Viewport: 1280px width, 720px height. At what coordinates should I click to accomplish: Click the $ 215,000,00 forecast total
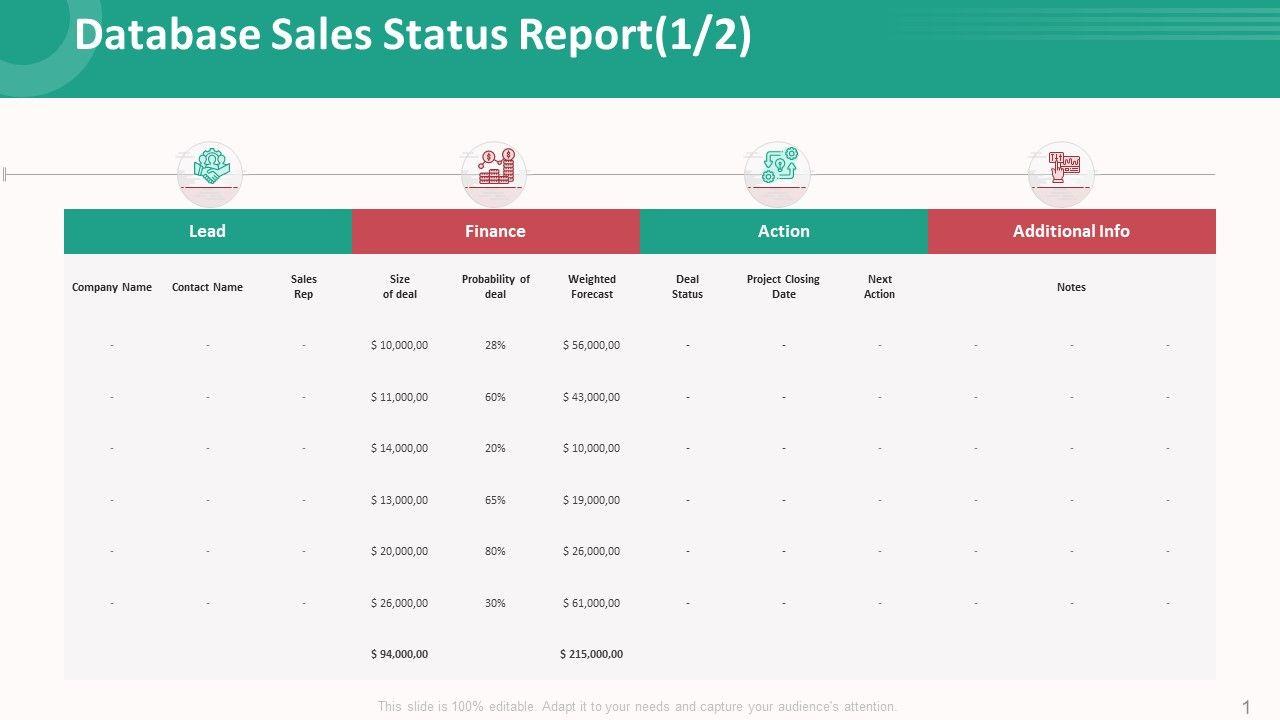point(591,654)
